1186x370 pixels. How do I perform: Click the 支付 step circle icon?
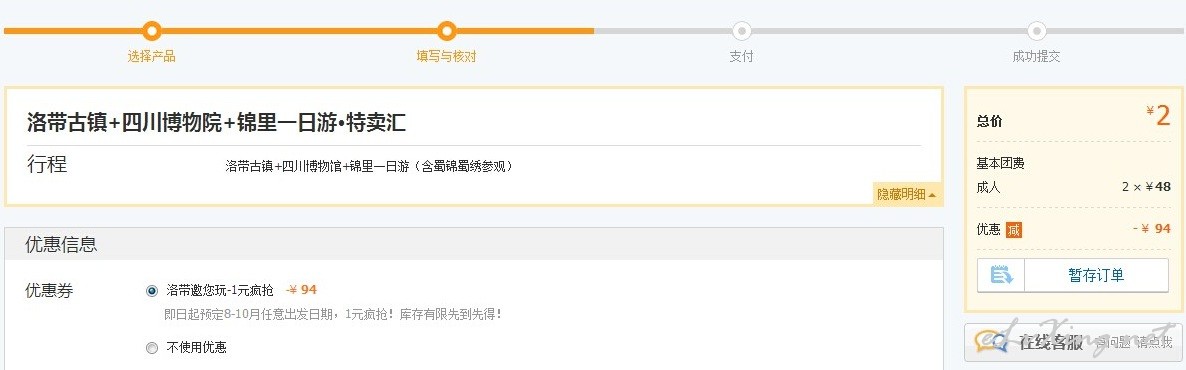coord(741,31)
